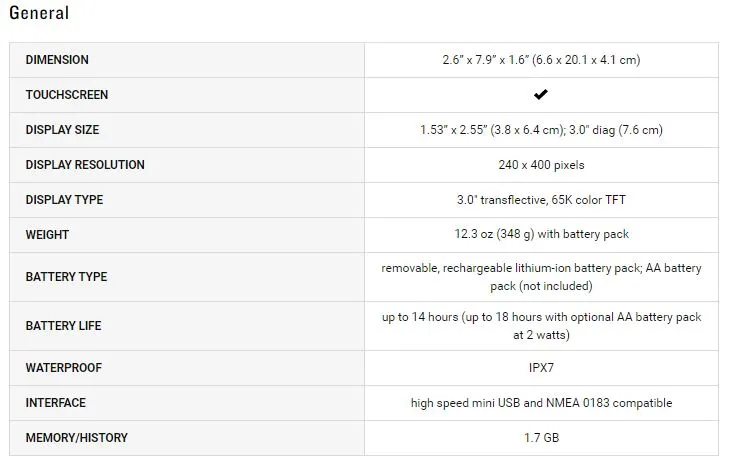Select the INTERFACE row label
This screenshot has height=467, width=731.
55,403
